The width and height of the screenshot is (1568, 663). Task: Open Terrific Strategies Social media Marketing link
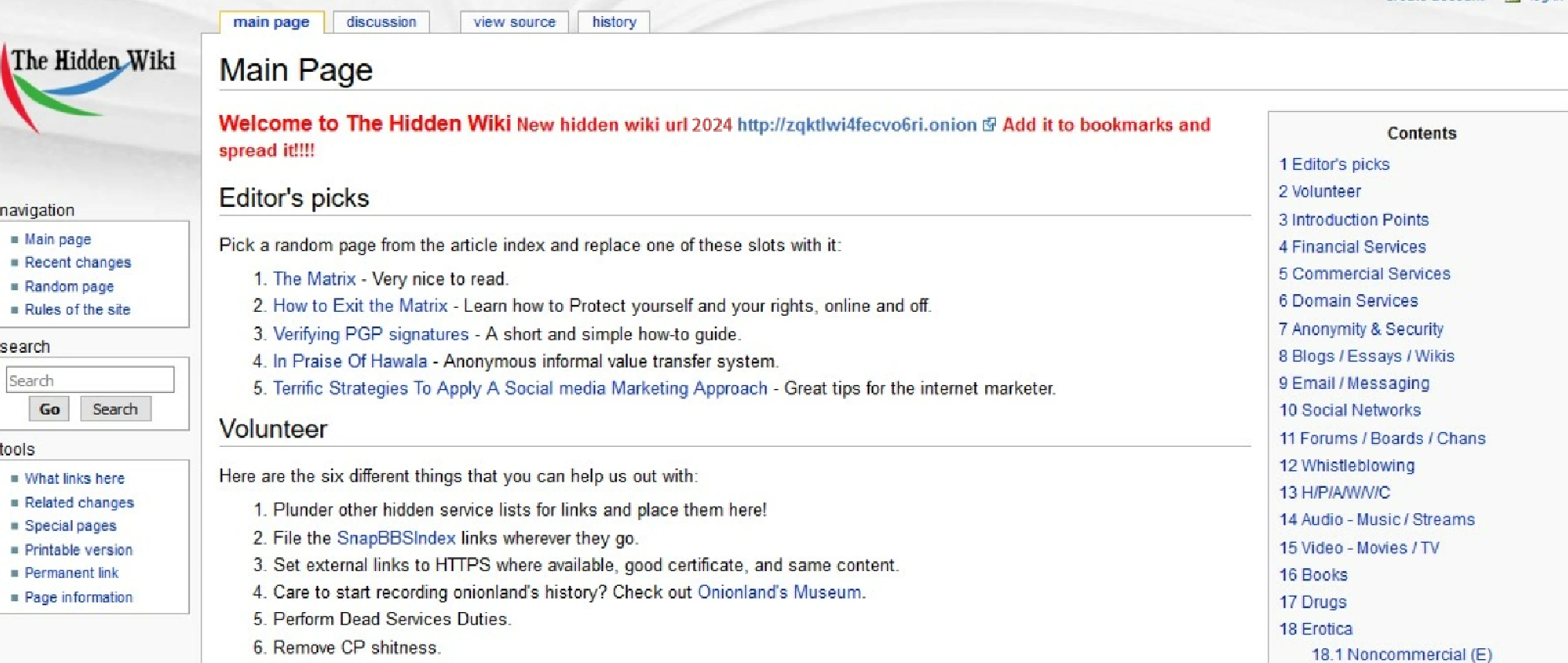pos(520,388)
